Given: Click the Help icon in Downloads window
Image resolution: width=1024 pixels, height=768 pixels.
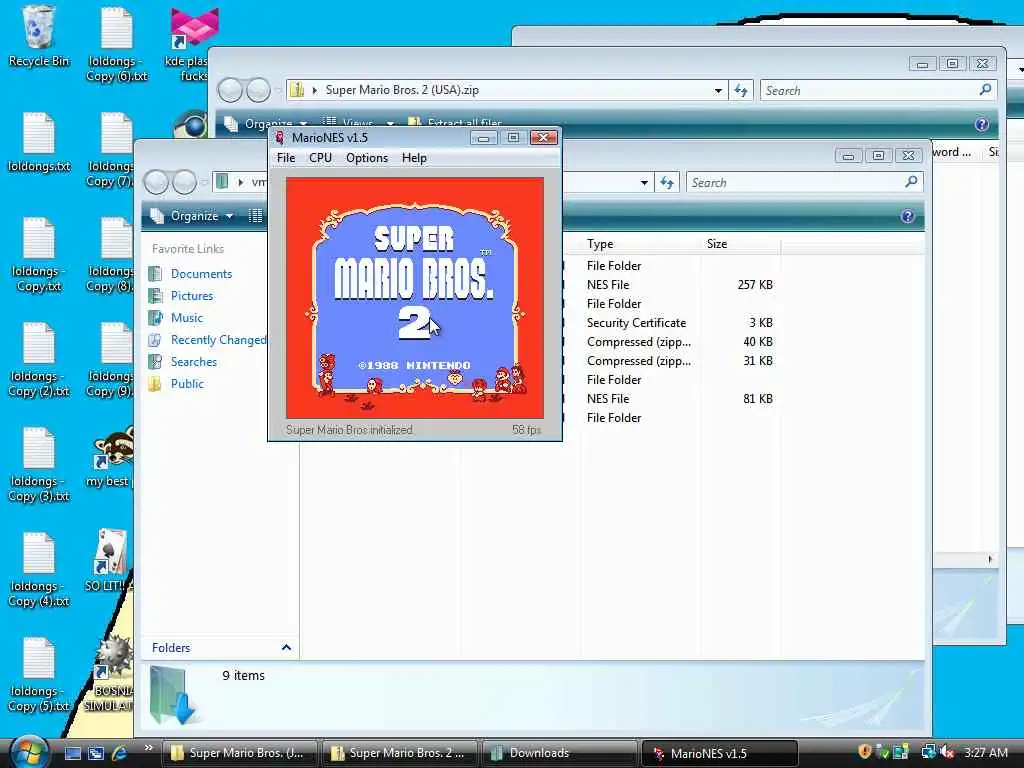Looking at the screenshot, I should [x=907, y=216].
